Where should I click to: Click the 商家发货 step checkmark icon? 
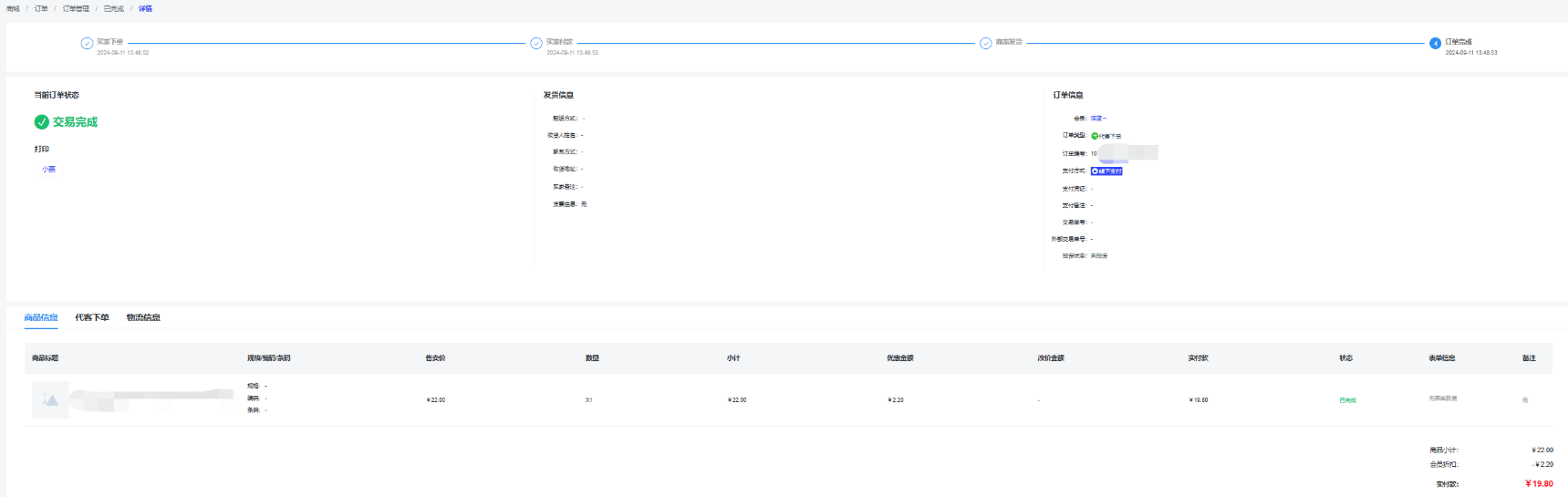pos(986,43)
